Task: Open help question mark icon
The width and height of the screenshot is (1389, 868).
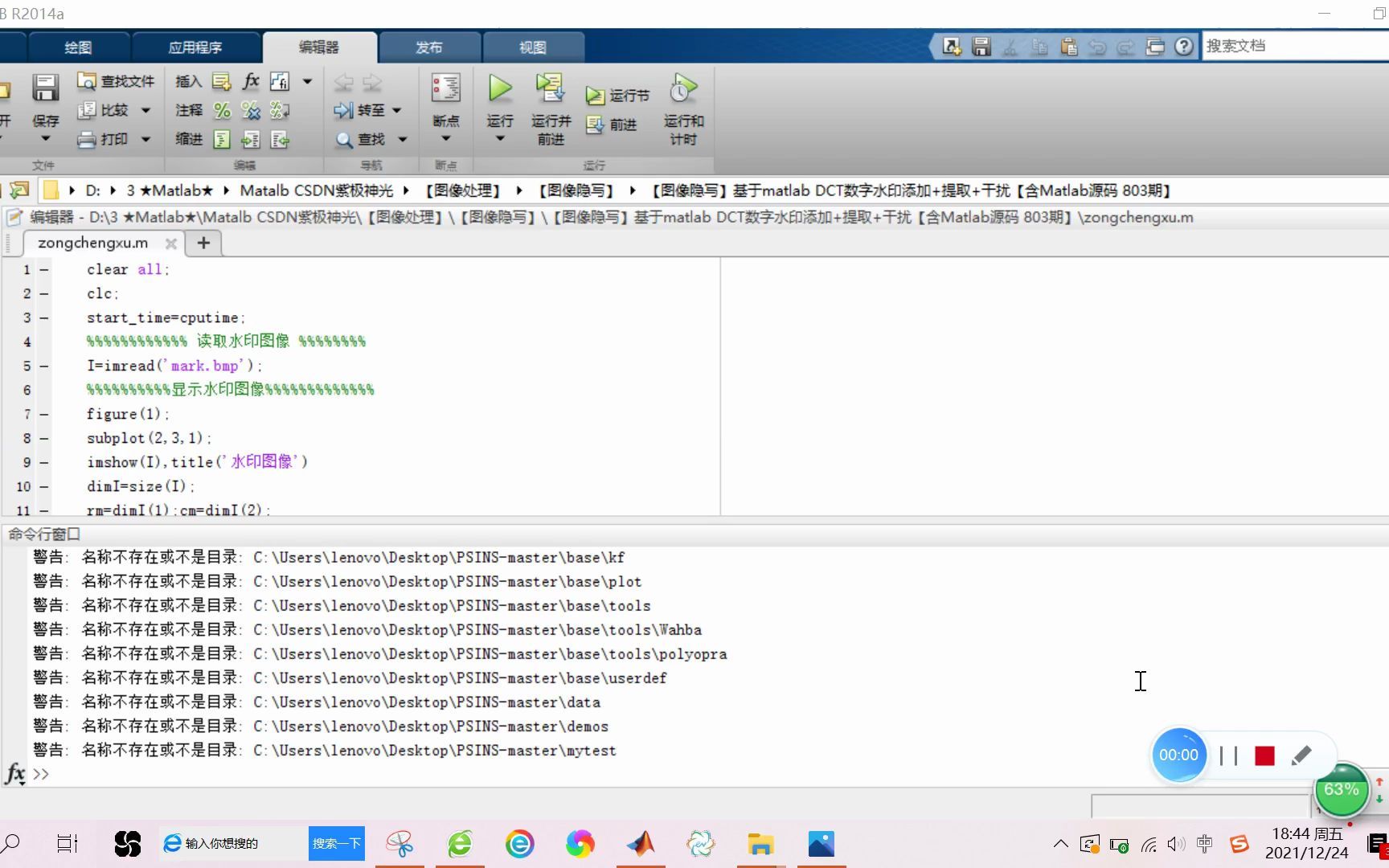Action: (x=1183, y=47)
